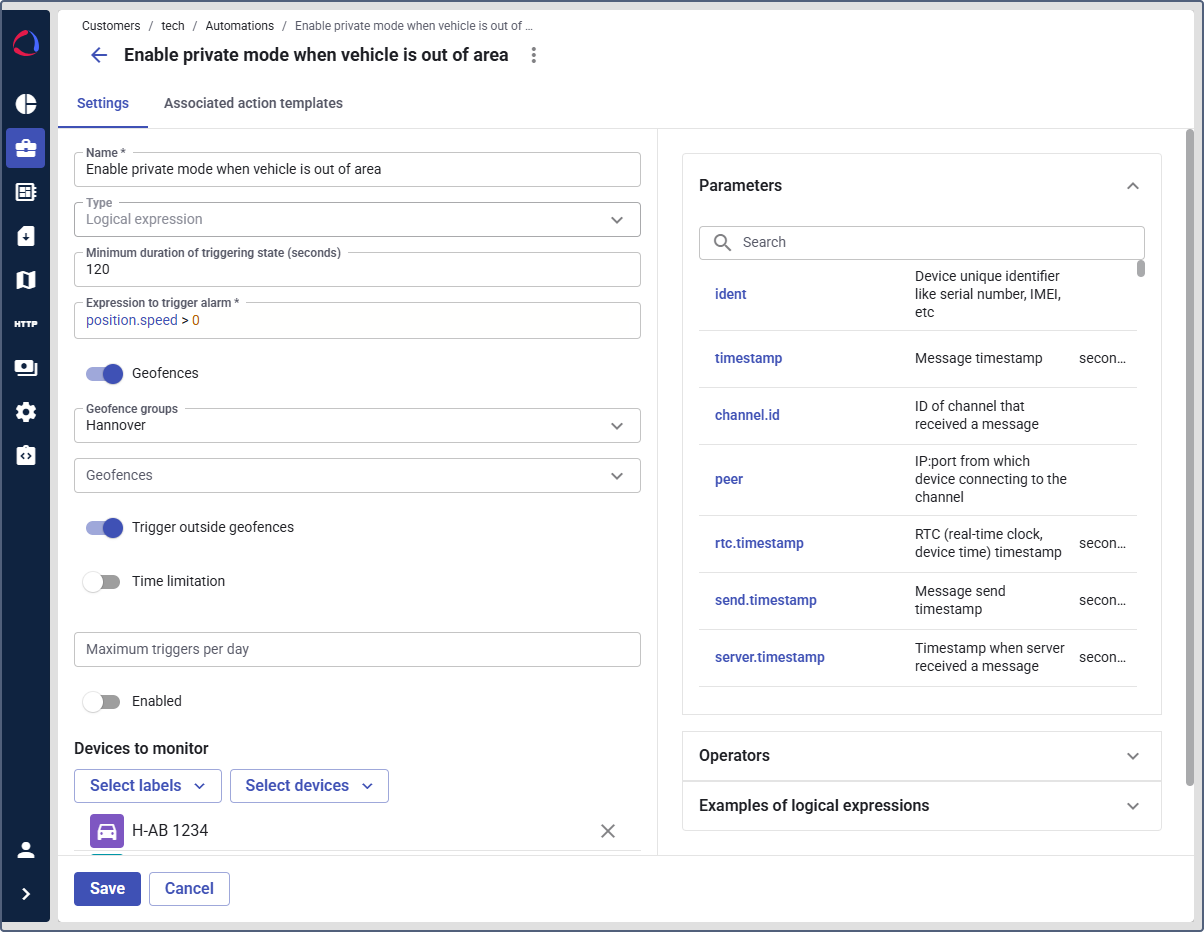Enable the Time limitation toggle

(102, 581)
